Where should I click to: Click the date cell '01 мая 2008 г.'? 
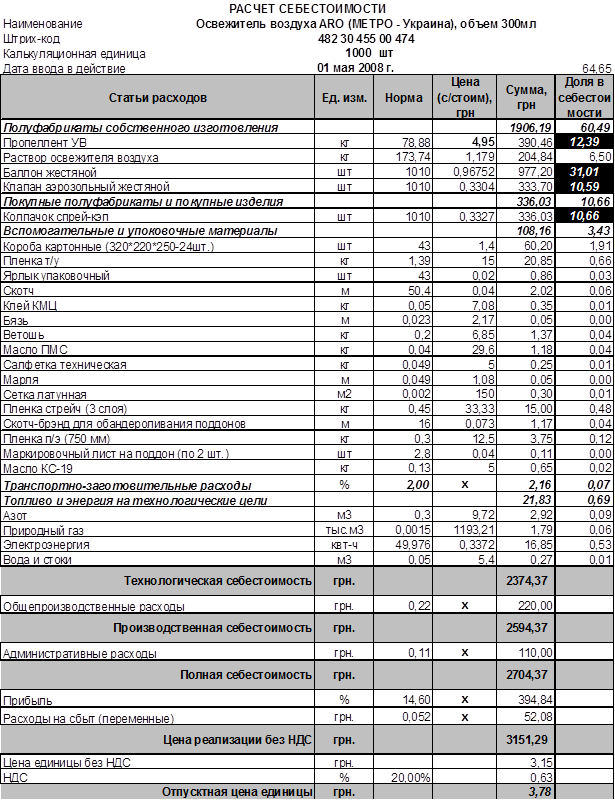[356, 67]
